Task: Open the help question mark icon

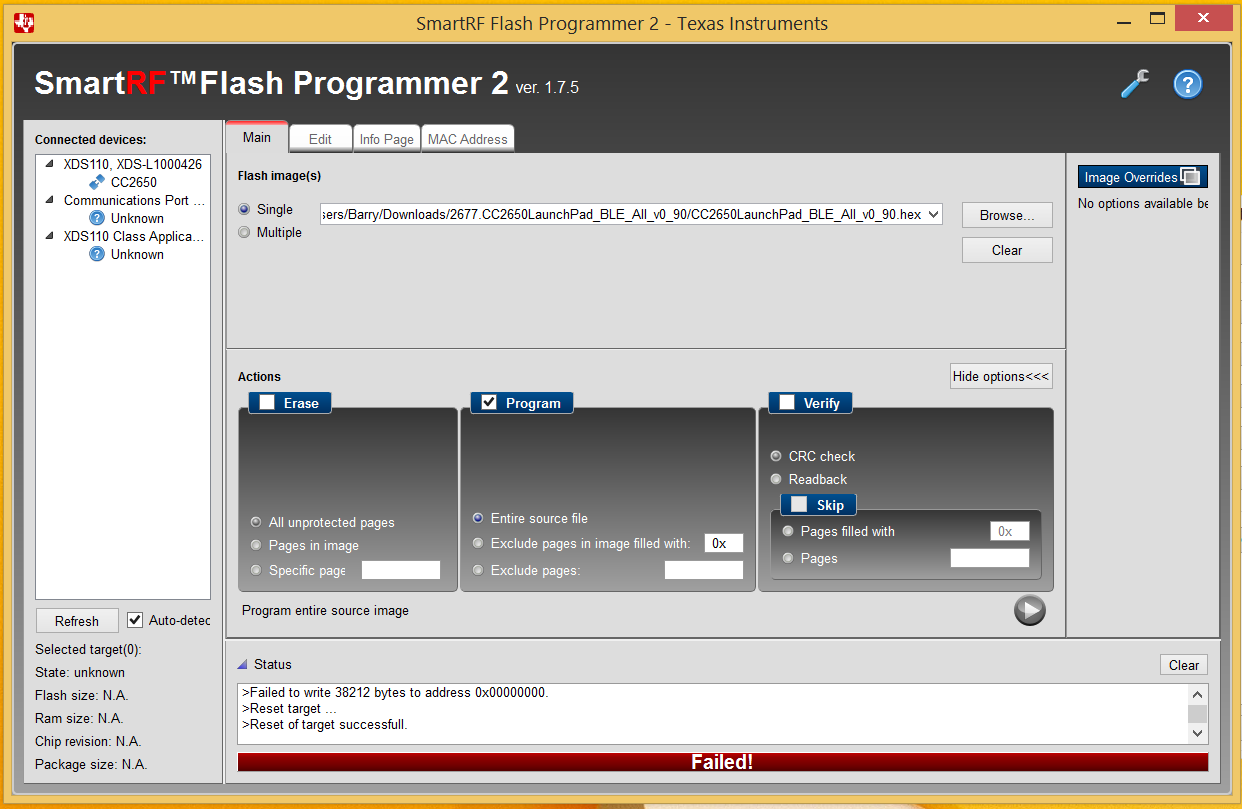Action: pos(1187,84)
